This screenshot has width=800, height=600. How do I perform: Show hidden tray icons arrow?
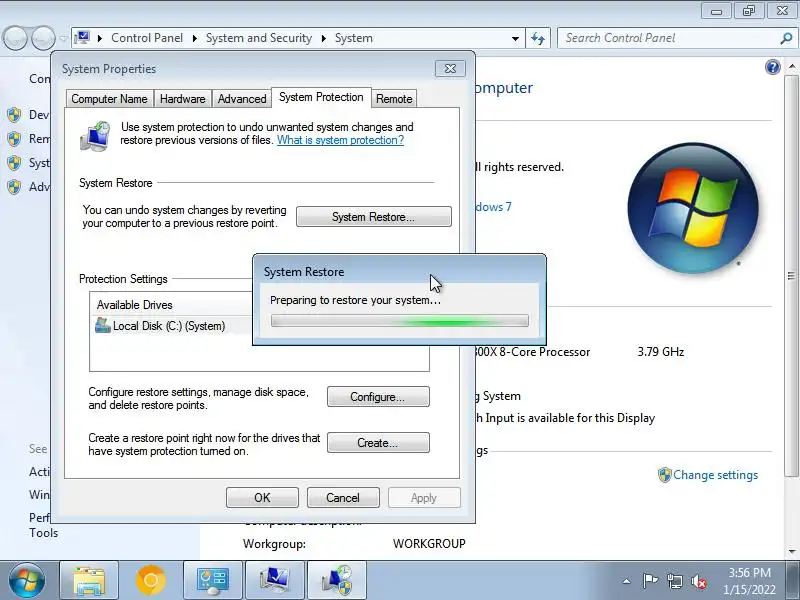point(627,581)
